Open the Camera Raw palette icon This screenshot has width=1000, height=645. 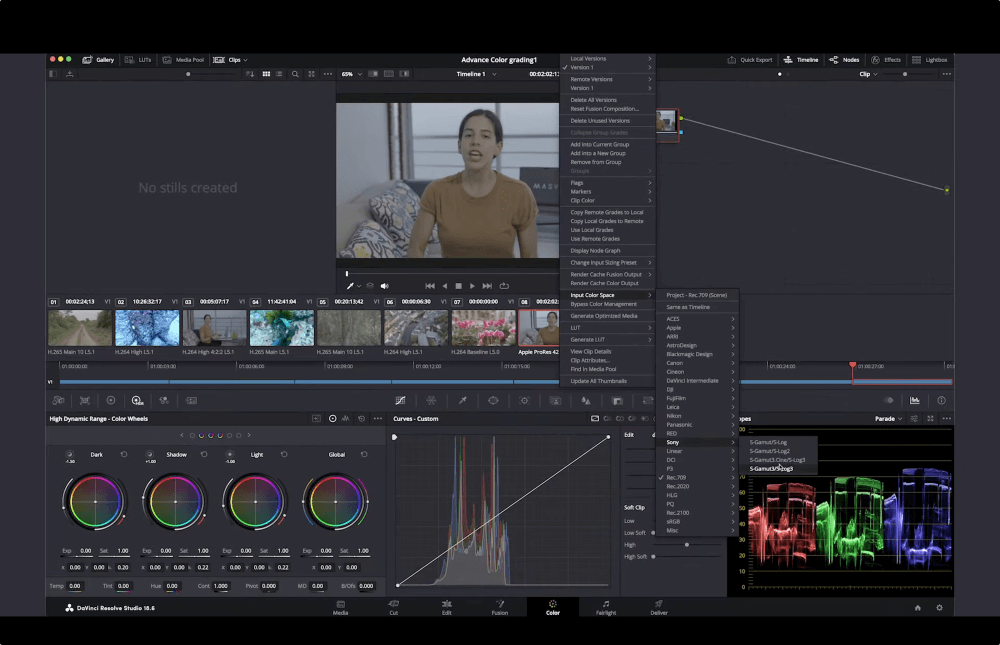click(58, 401)
